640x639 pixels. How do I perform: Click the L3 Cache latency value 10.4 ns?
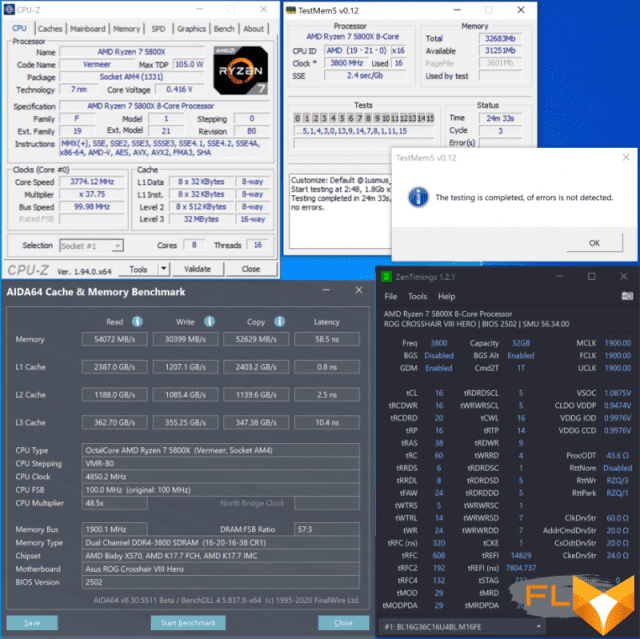tap(327, 422)
